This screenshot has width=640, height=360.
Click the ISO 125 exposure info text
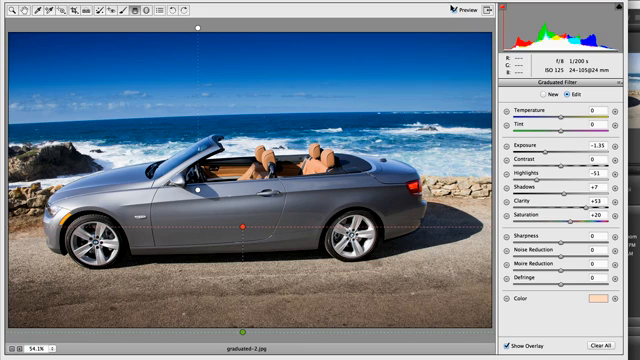pyautogui.click(x=554, y=70)
